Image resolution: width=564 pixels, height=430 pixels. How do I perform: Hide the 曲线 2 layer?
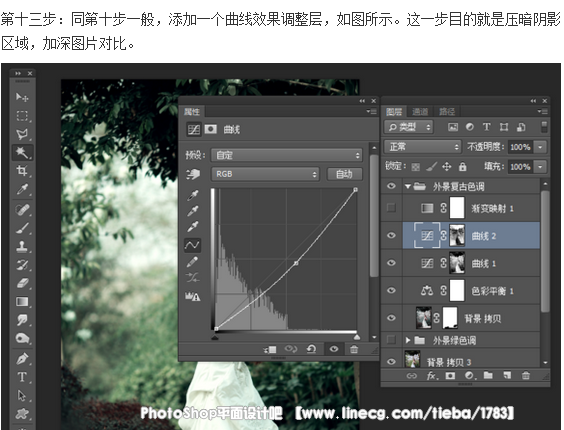click(x=391, y=235)
